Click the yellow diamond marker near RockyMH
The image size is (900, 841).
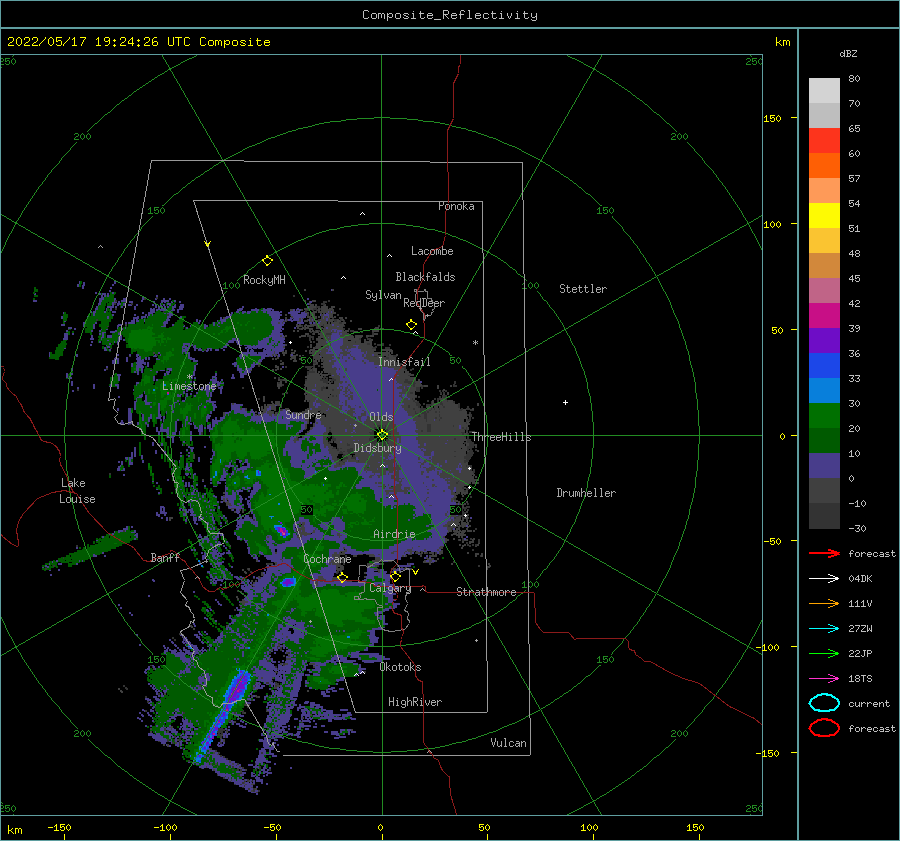point(267,261)
